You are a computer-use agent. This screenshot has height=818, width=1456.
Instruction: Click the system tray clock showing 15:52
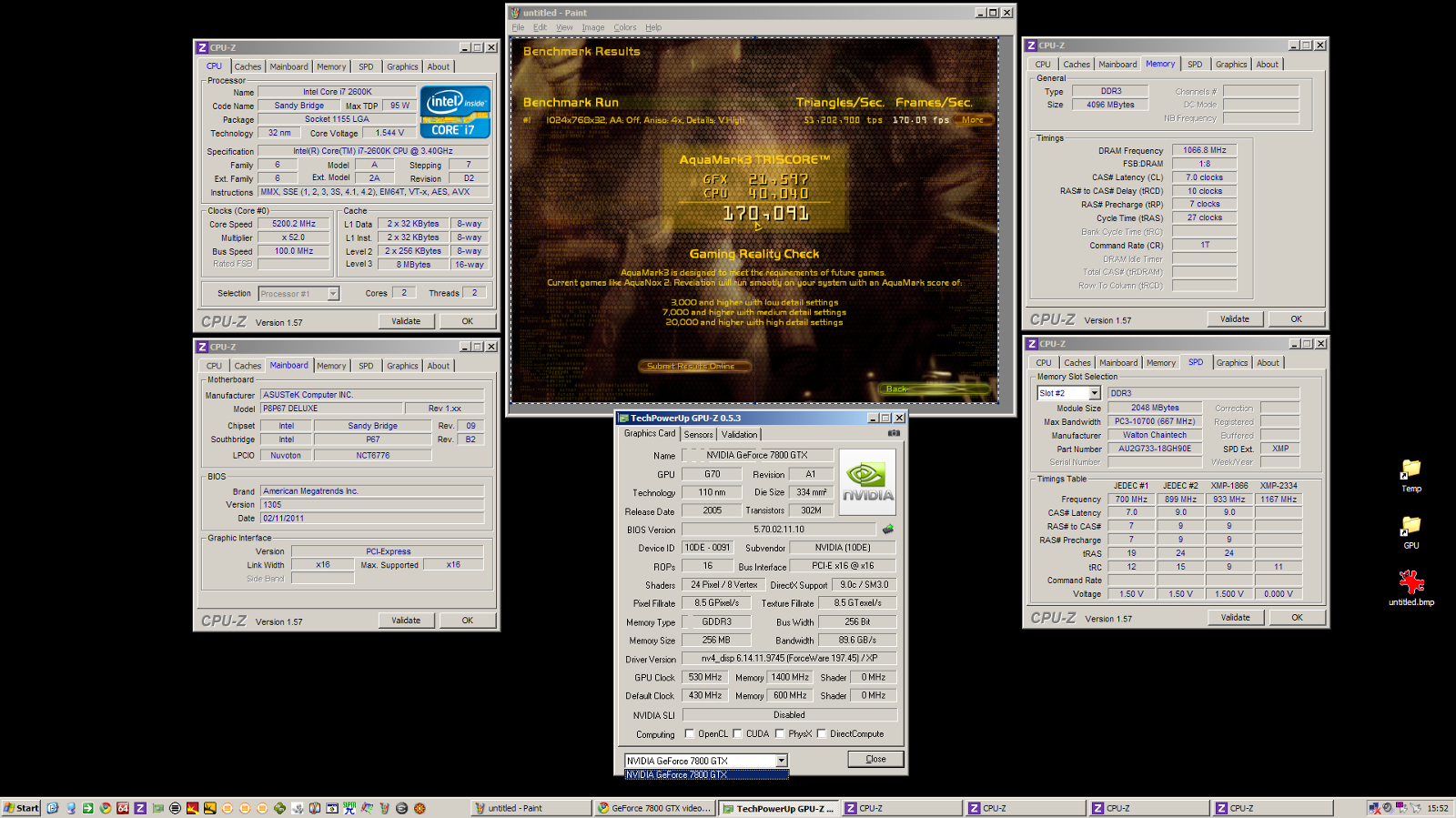click(x=1438, y=808)
